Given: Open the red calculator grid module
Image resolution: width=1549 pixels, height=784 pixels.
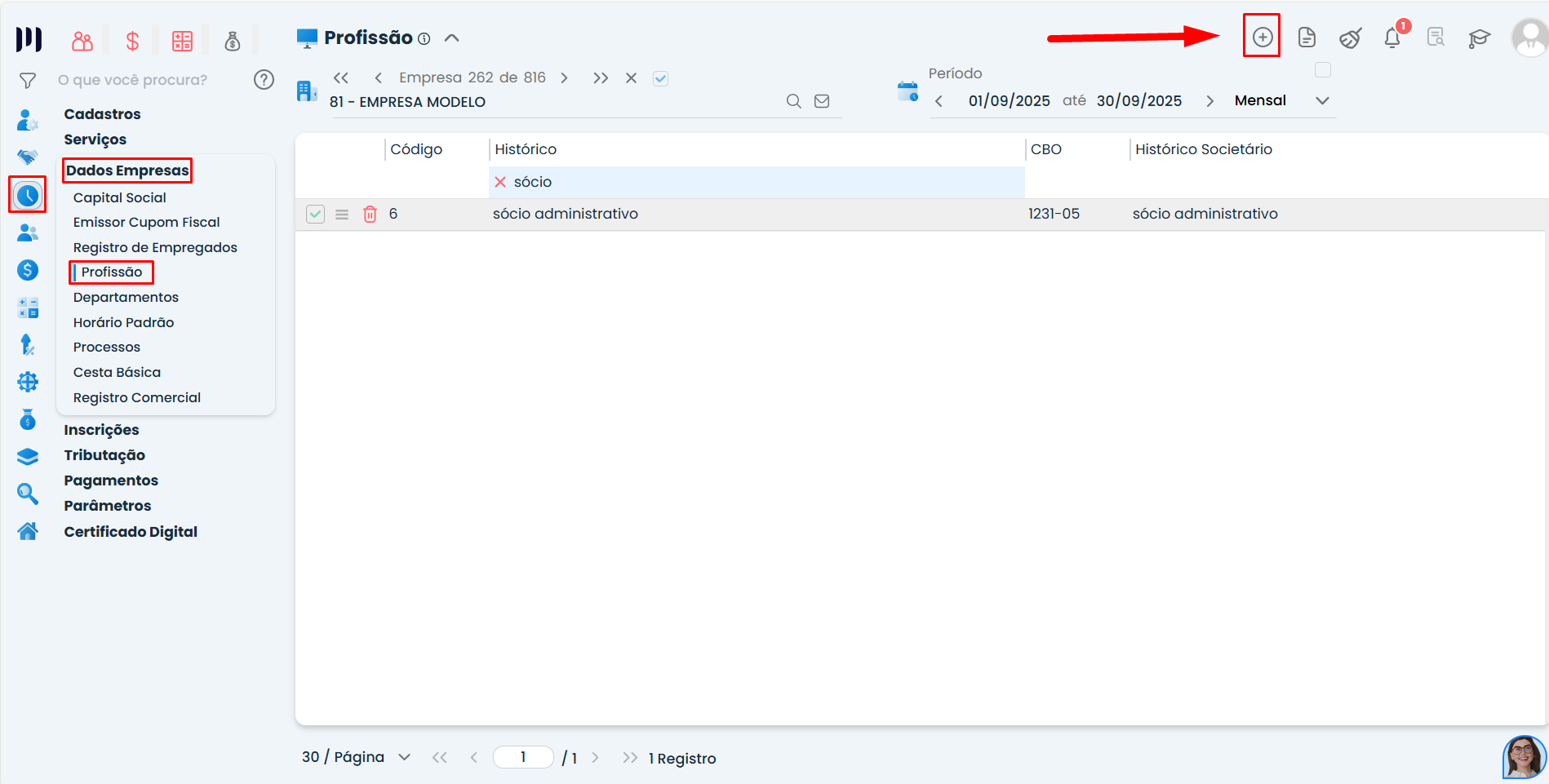Looking at the screenshot, I should [x=182, y=41].
